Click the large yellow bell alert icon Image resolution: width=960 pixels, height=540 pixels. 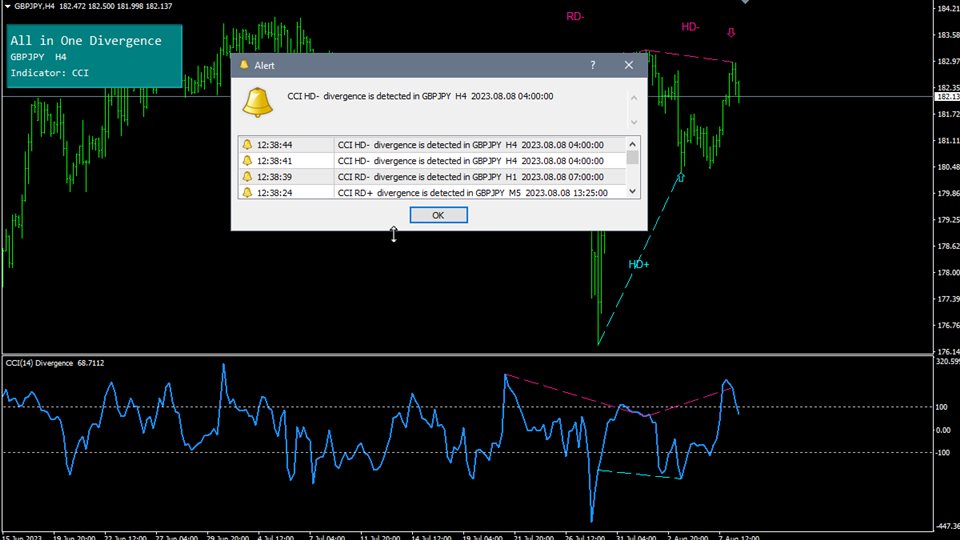[259, 102]
